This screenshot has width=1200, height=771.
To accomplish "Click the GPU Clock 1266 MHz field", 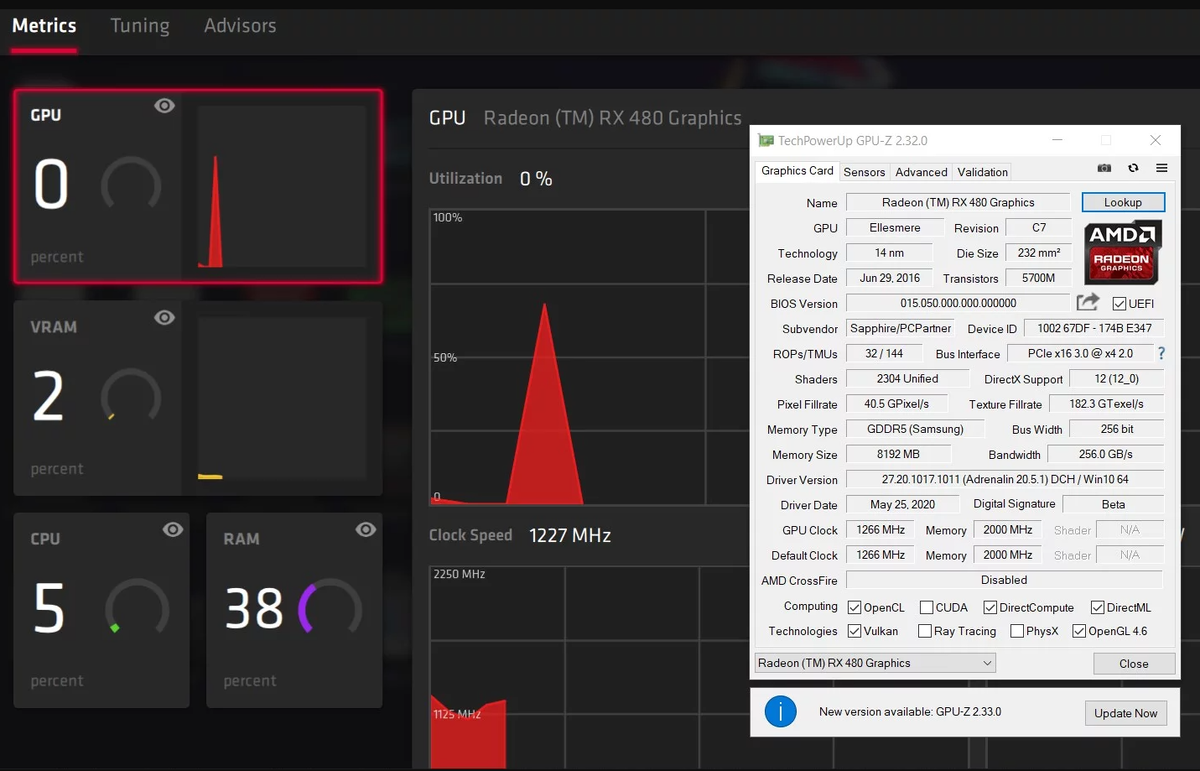I will [x=881, y=530].
